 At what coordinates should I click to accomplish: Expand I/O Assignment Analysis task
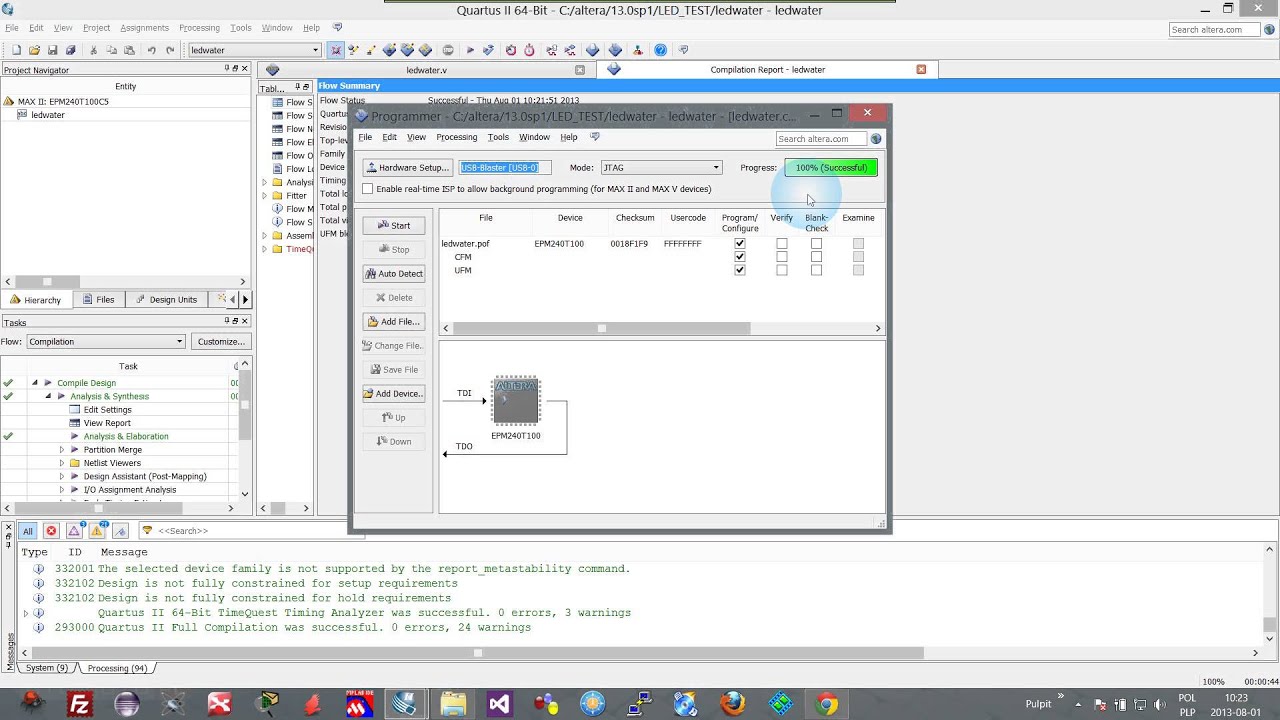[x=61, y=490]
